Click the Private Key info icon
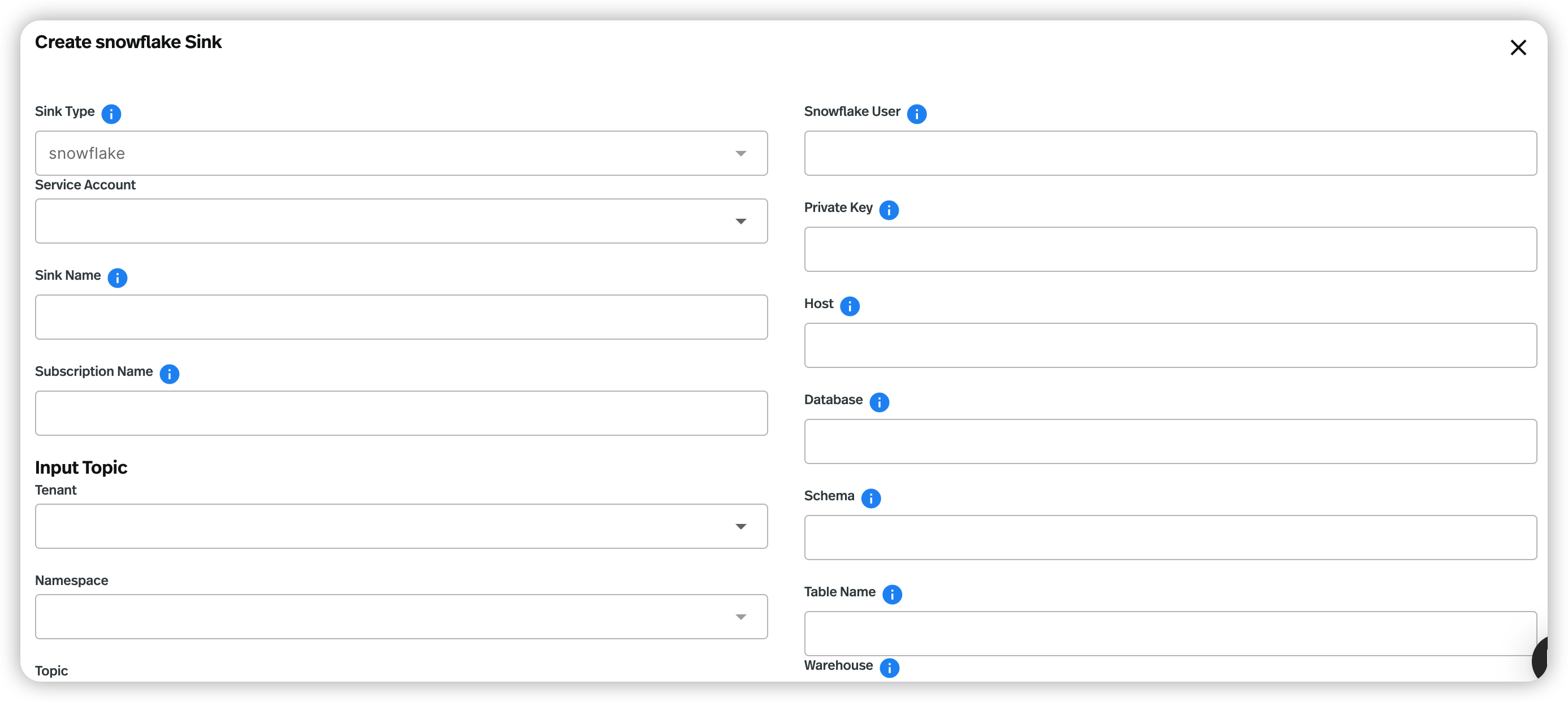Screen dimensions: 1568x702 point(889,210)
